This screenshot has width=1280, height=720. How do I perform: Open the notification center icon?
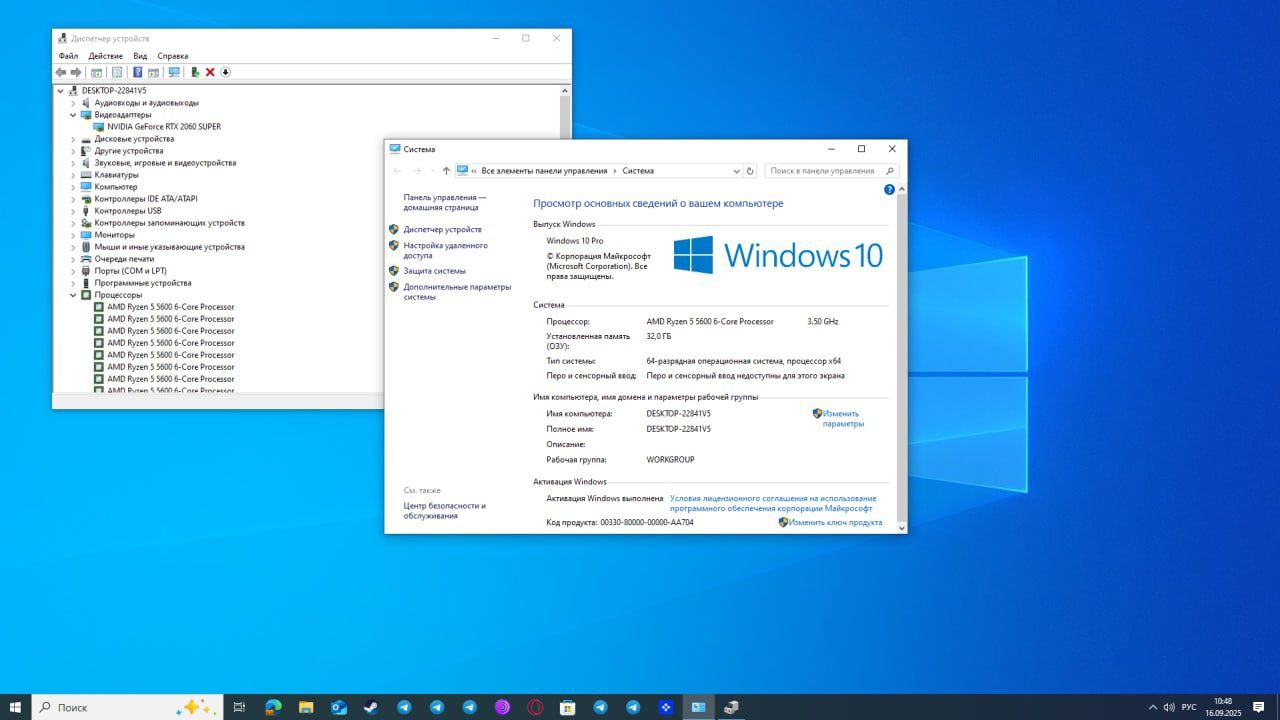tap(1259, 707)
